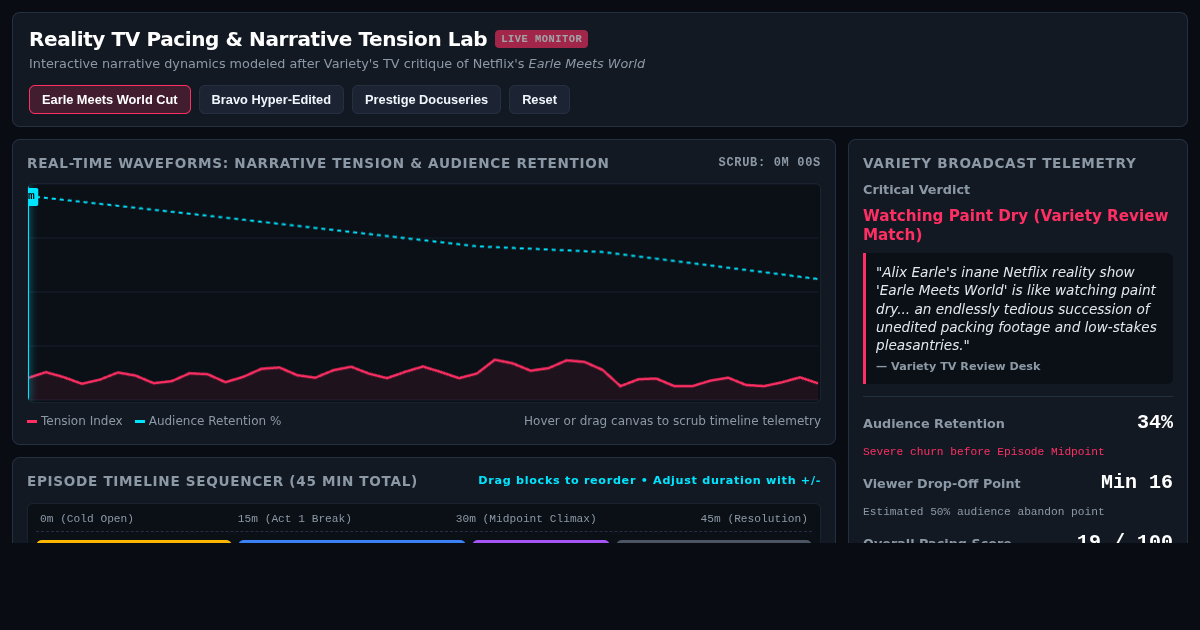Click 'Drag blocks to reorder' hint text
Viewport: 1200px width, 630px height.
tap(649, 480)
